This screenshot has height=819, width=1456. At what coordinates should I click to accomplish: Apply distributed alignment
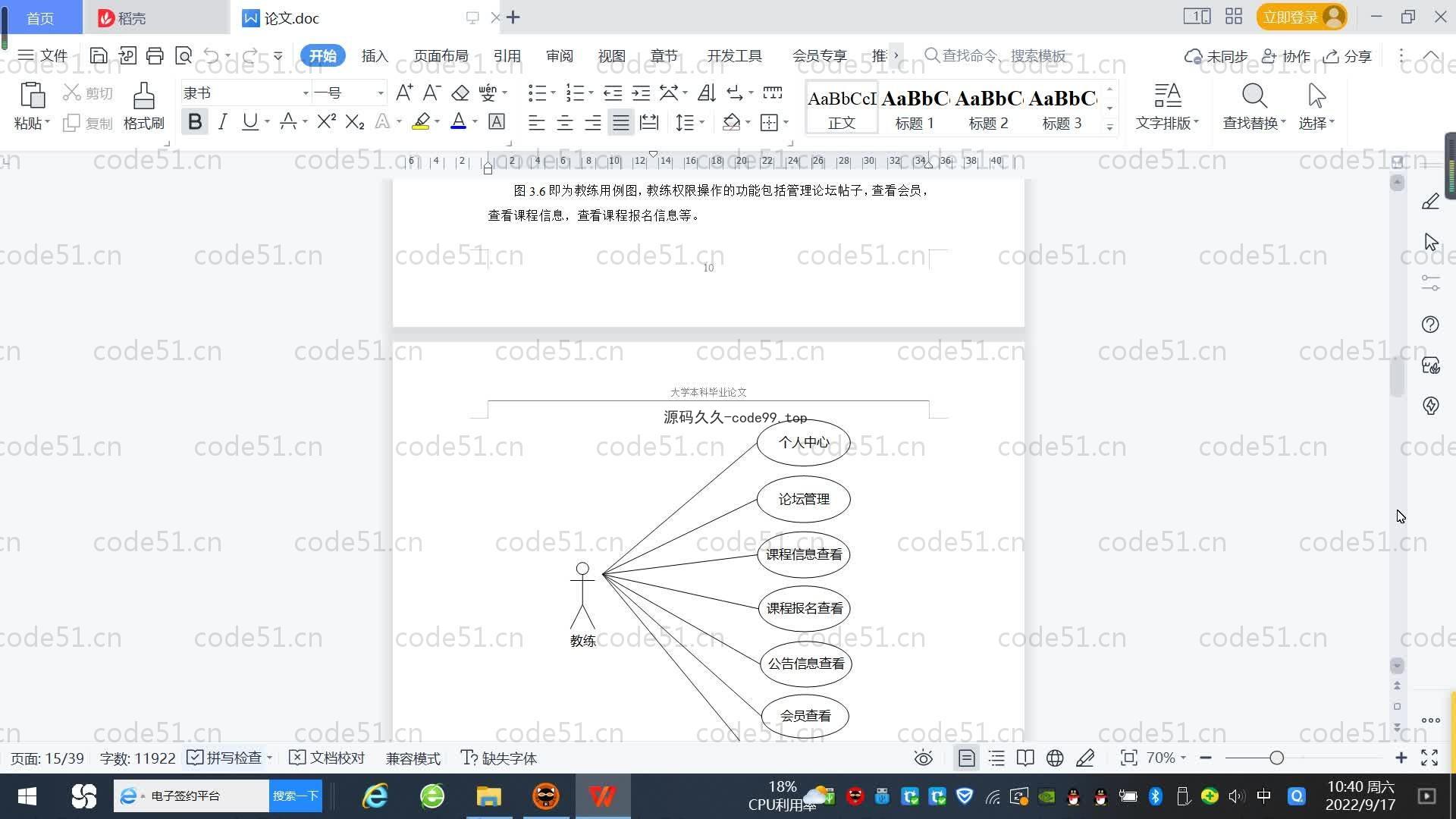click(x=649, y=122)
